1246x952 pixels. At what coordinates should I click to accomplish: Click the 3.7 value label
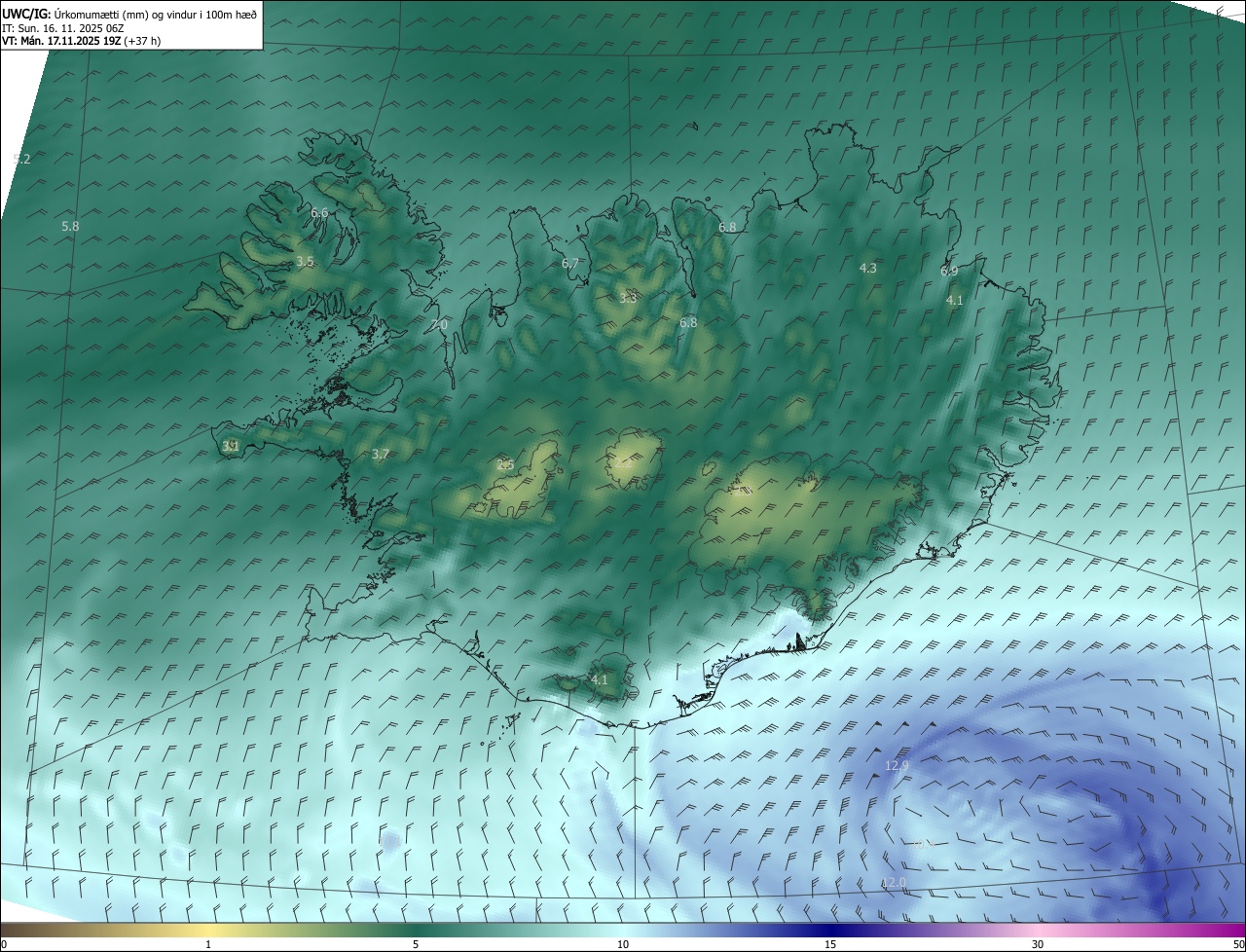click(x=381, y=454)
